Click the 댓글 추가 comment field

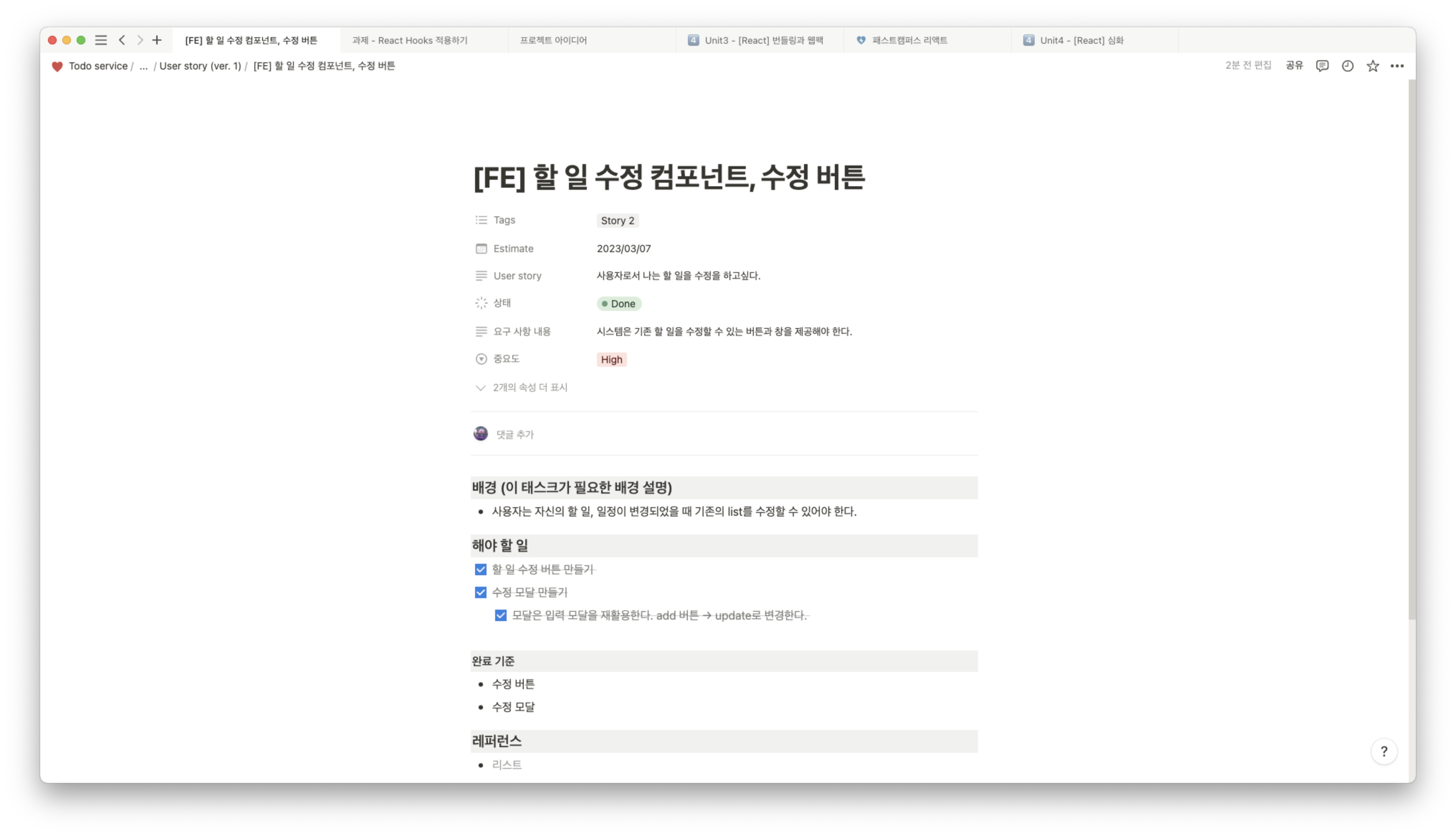(x=515, y=434)
